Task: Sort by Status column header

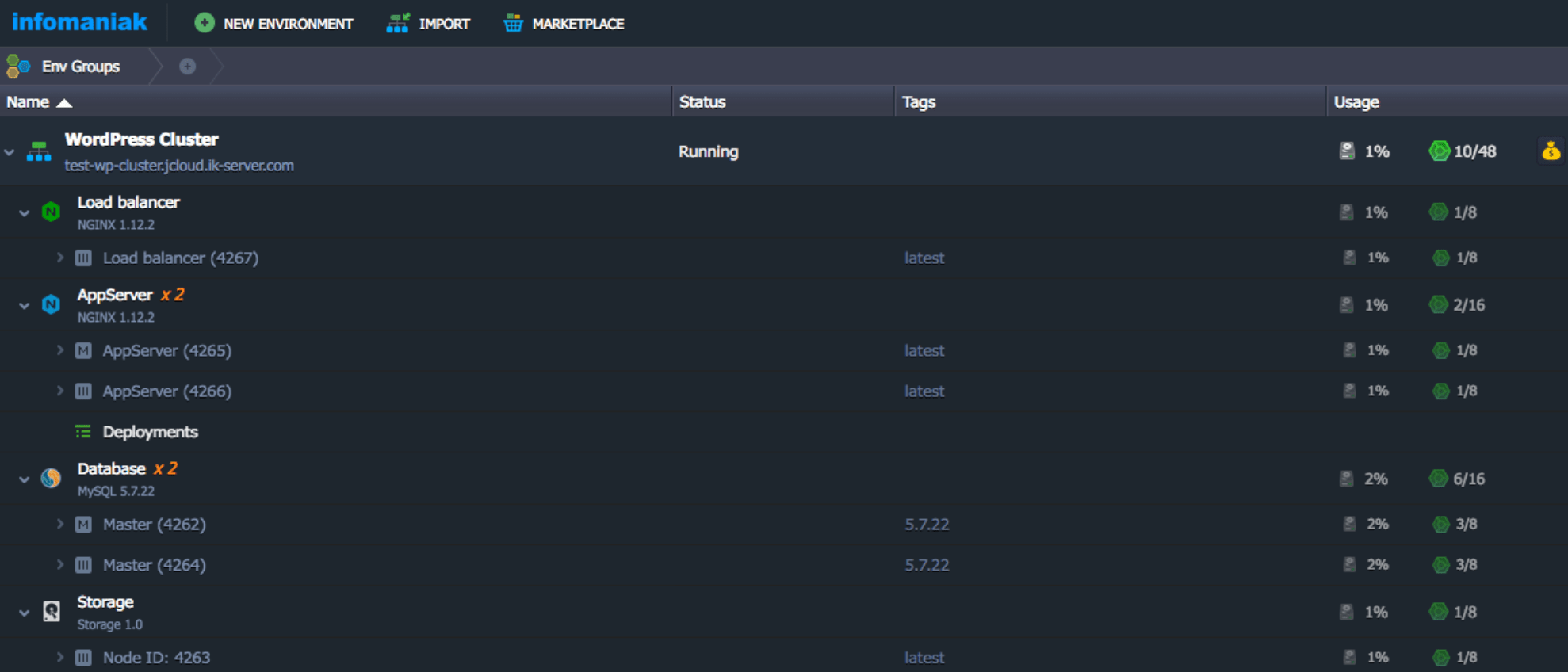Action: pos(783,101)
